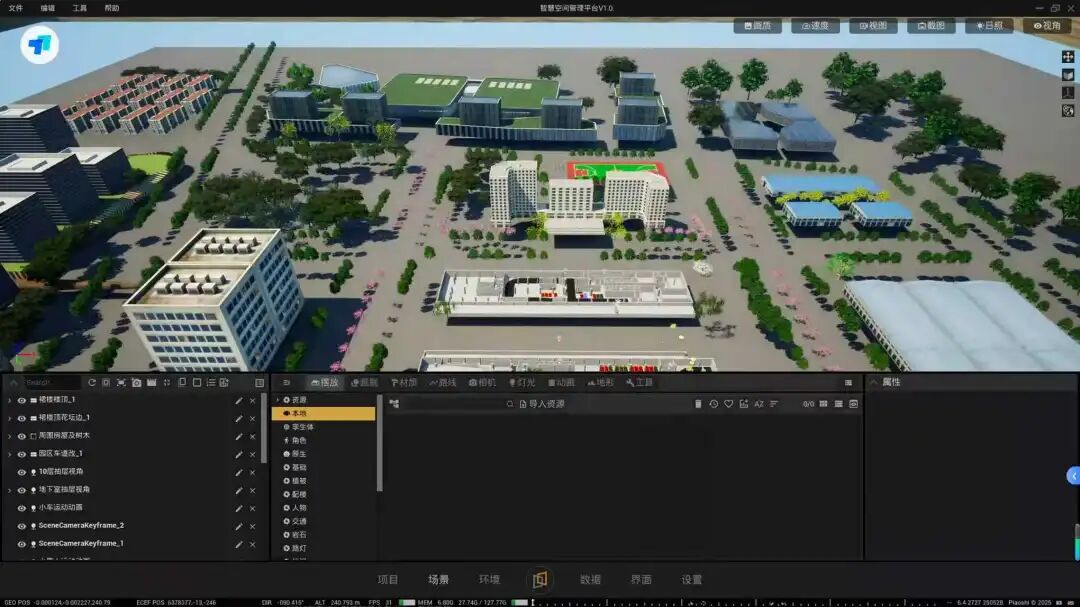Click the scene list search field
1080x607 pixels.
pos(52,382)
